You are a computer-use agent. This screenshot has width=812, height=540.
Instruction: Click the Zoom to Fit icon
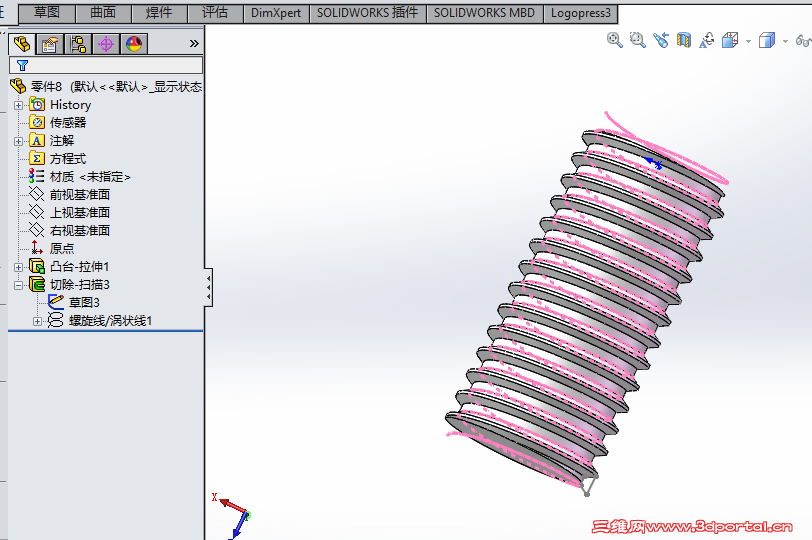click(x=615, y=40)
